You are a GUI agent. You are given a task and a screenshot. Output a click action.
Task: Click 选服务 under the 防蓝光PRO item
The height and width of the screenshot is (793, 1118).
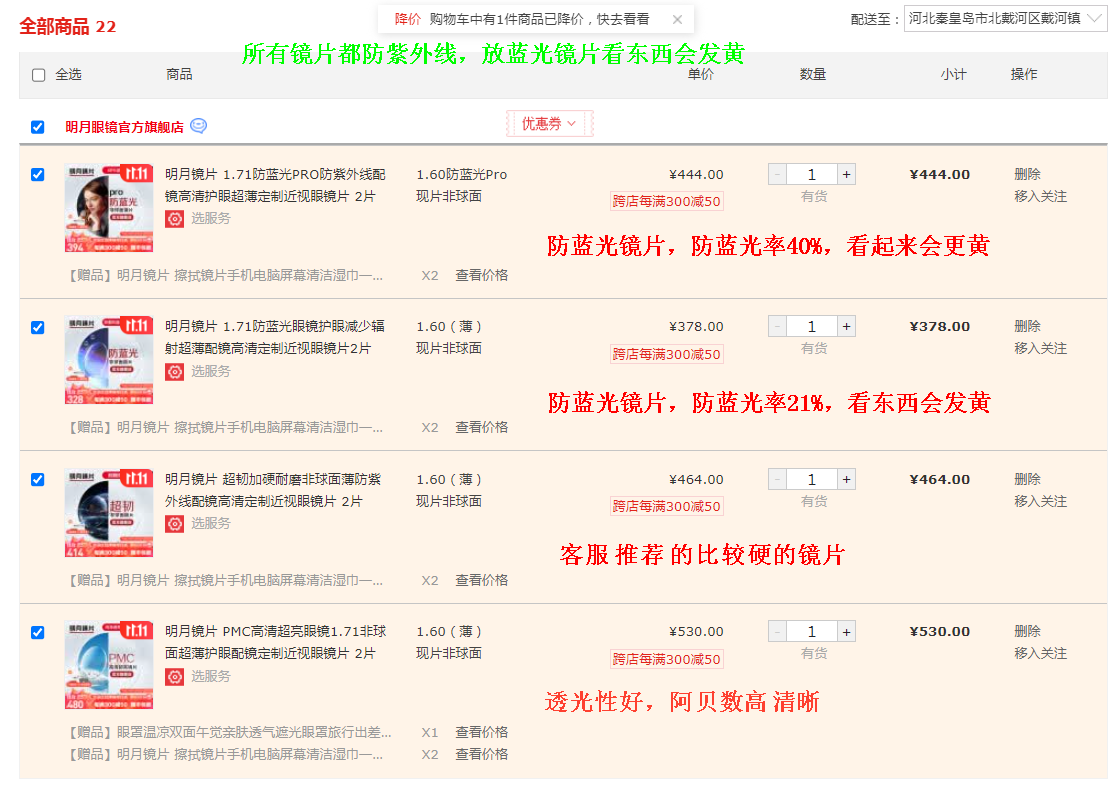pos(210,219)
